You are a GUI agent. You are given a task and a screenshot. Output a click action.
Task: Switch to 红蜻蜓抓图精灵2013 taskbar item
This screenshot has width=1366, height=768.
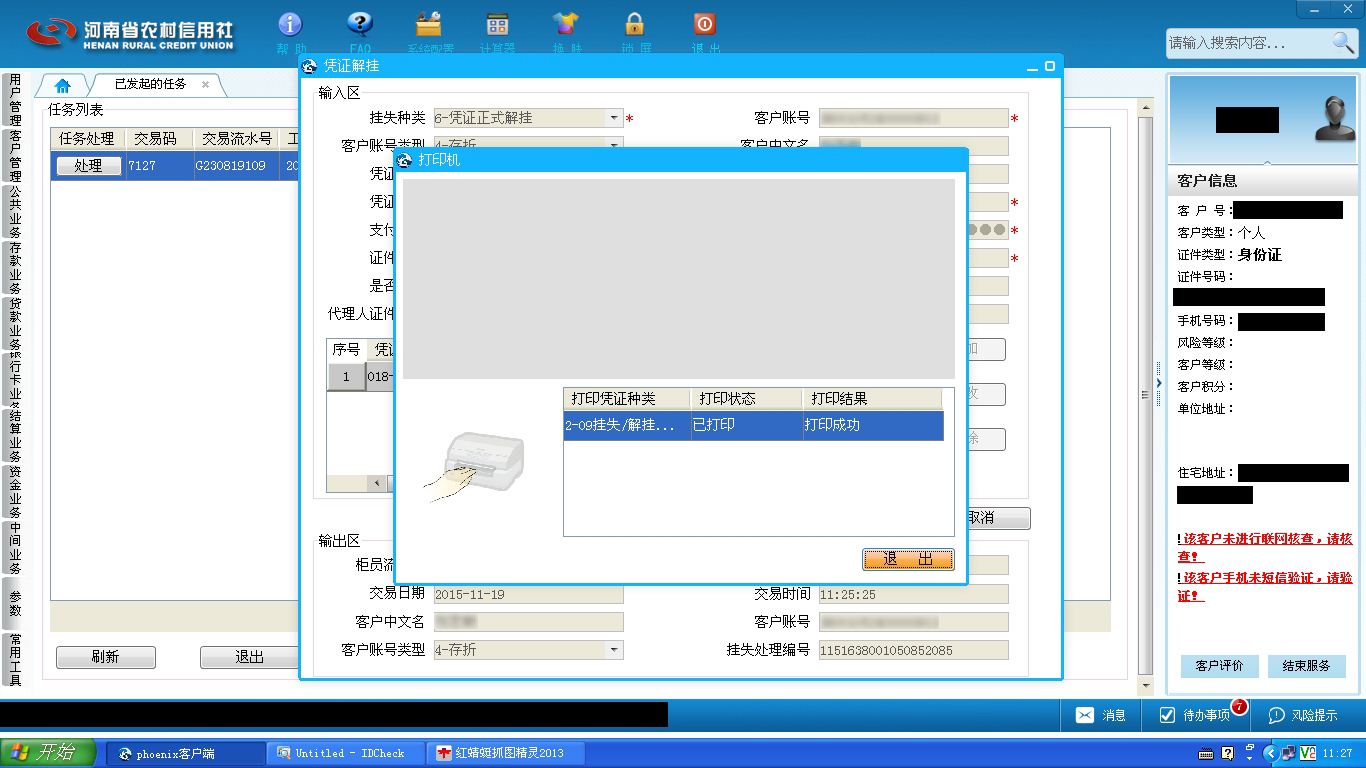(x=505, y=753)
